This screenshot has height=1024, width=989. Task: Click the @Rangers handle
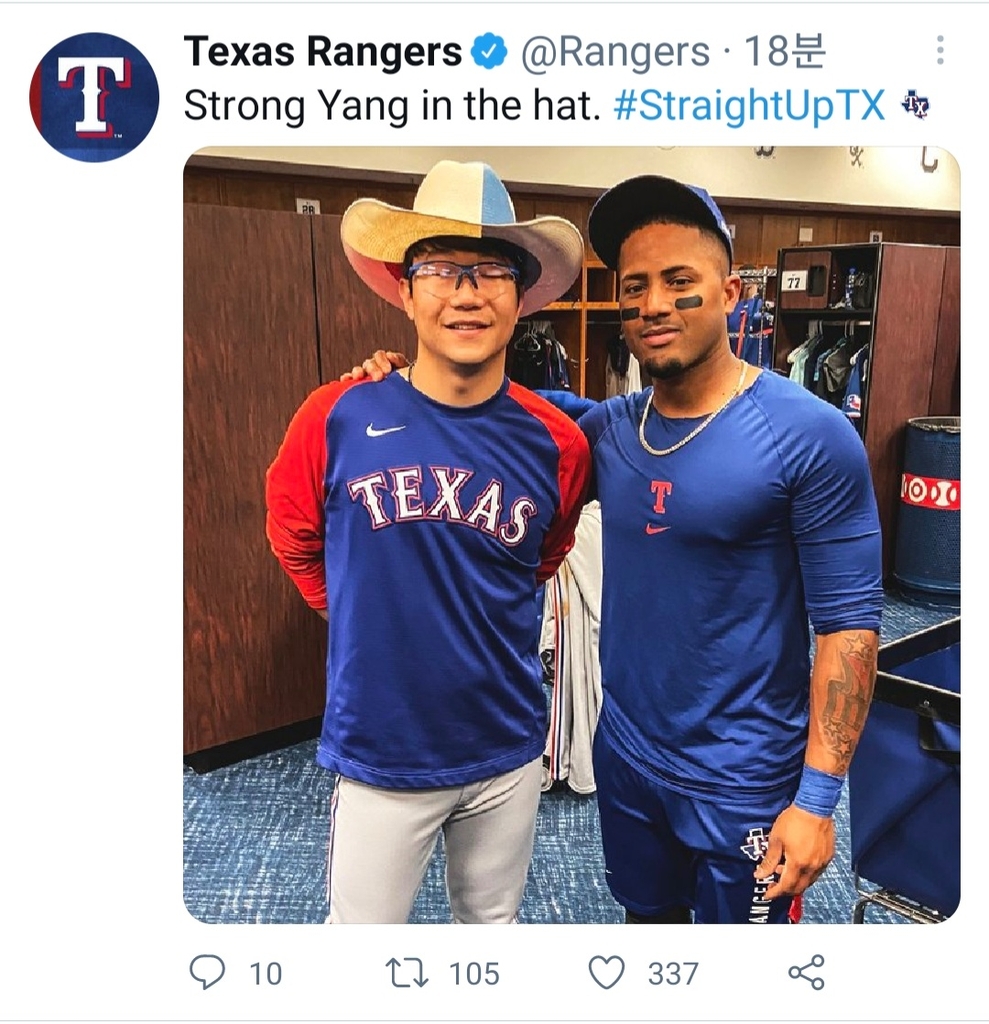click(614, 52)
